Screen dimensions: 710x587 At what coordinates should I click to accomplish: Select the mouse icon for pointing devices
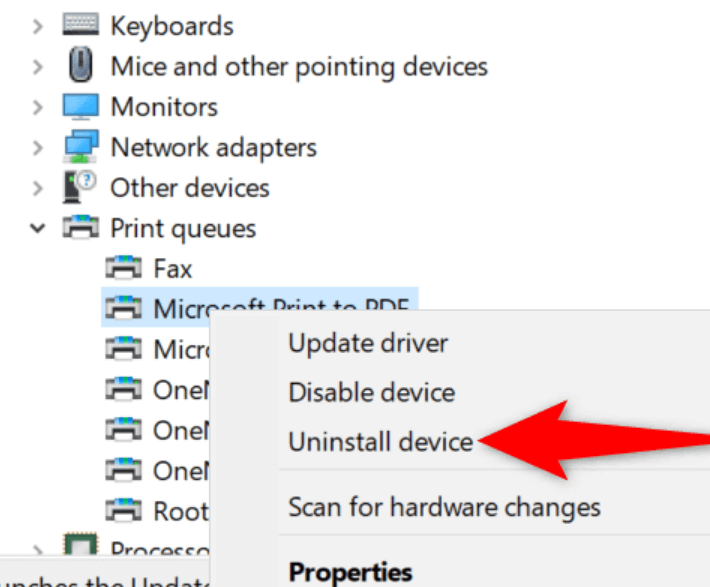pyautogui.click(x=81, y=65)
